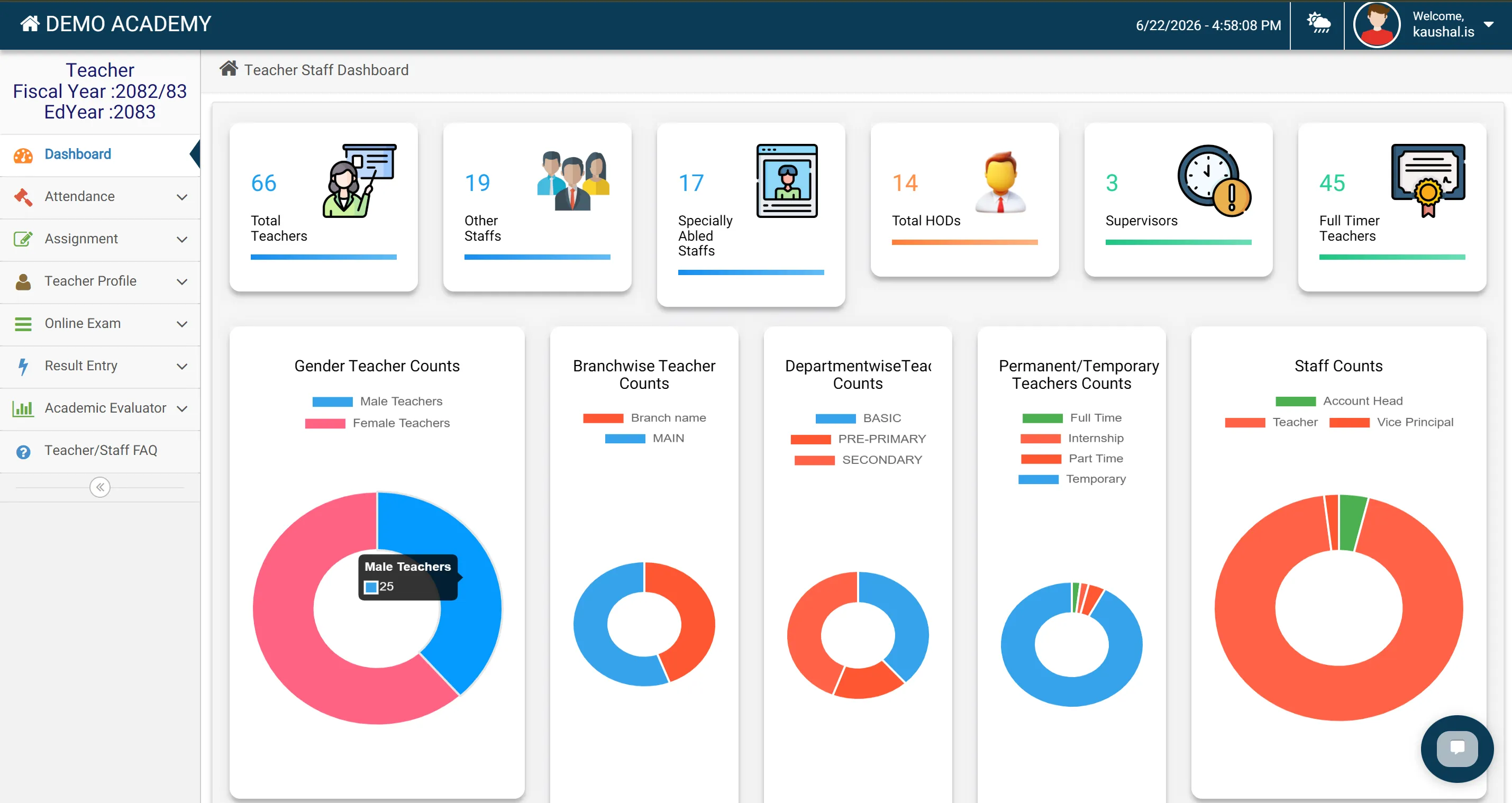
Task: Open Result Entry sidebar label
Action: click(81, 366)
